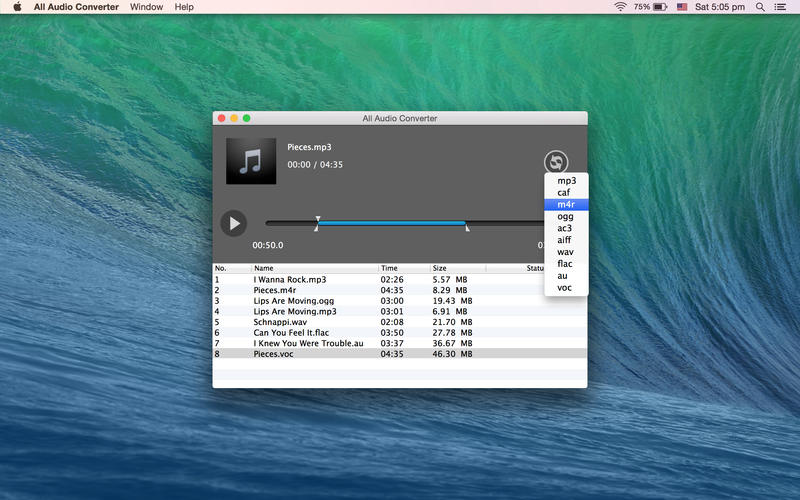The height and width of the screenshot is (500, 800).
Task: Select row Schnappi.wav
Action: point(399,322)
